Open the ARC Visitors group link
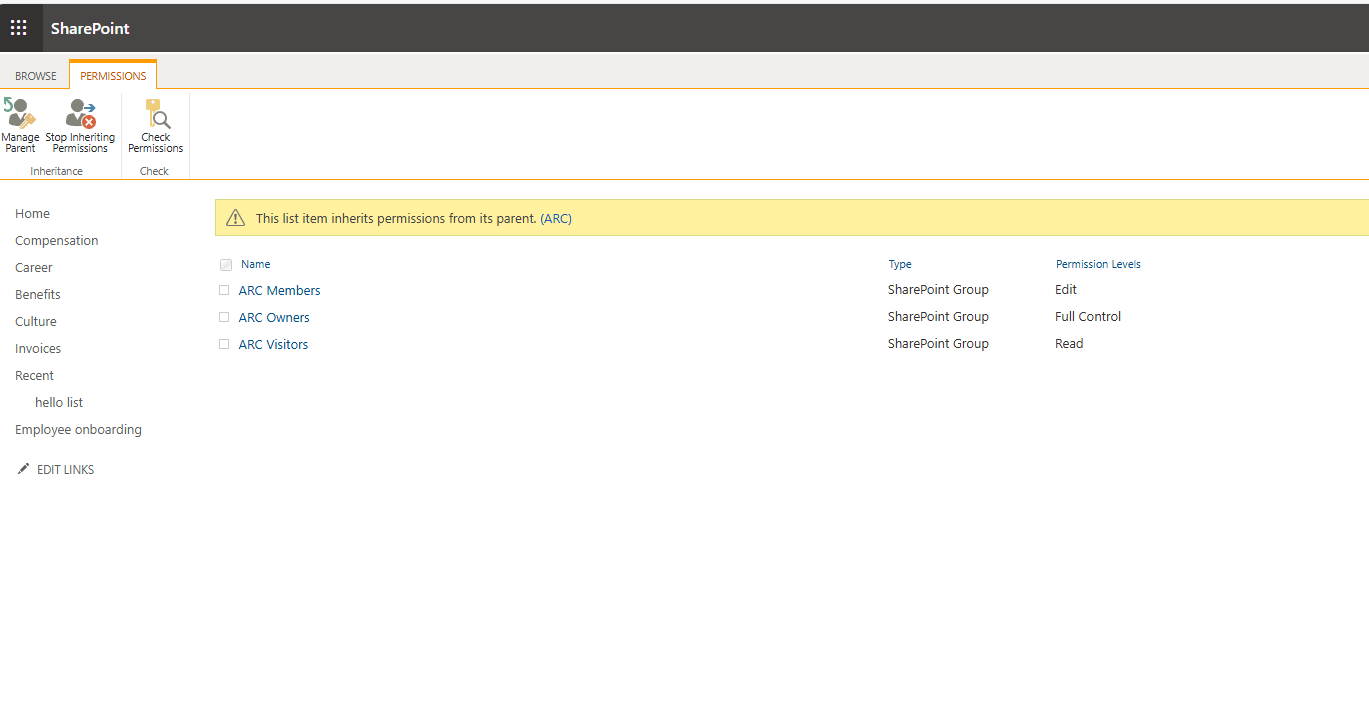This screenshot has height=702, width=1369. click(273, 345)
